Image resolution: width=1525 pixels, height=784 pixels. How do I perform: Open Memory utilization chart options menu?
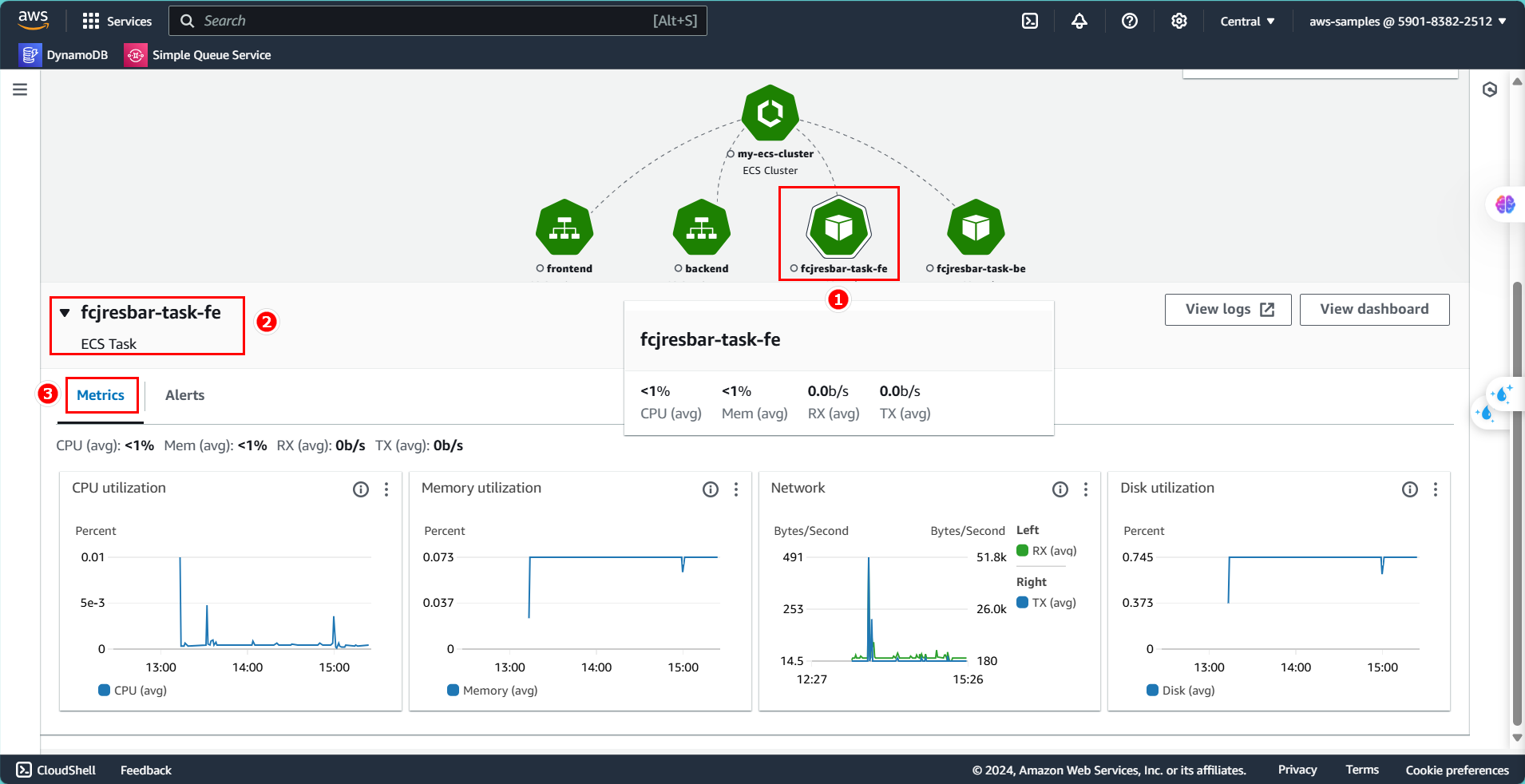pos(736,489)
